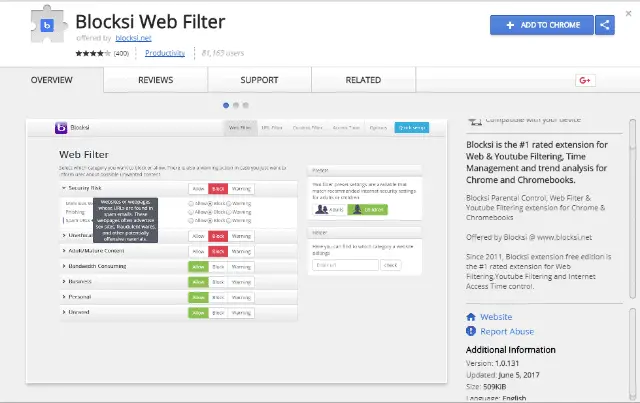Click the Additional Information panel scrollbar
640x403 pixels.
[632, 354]
